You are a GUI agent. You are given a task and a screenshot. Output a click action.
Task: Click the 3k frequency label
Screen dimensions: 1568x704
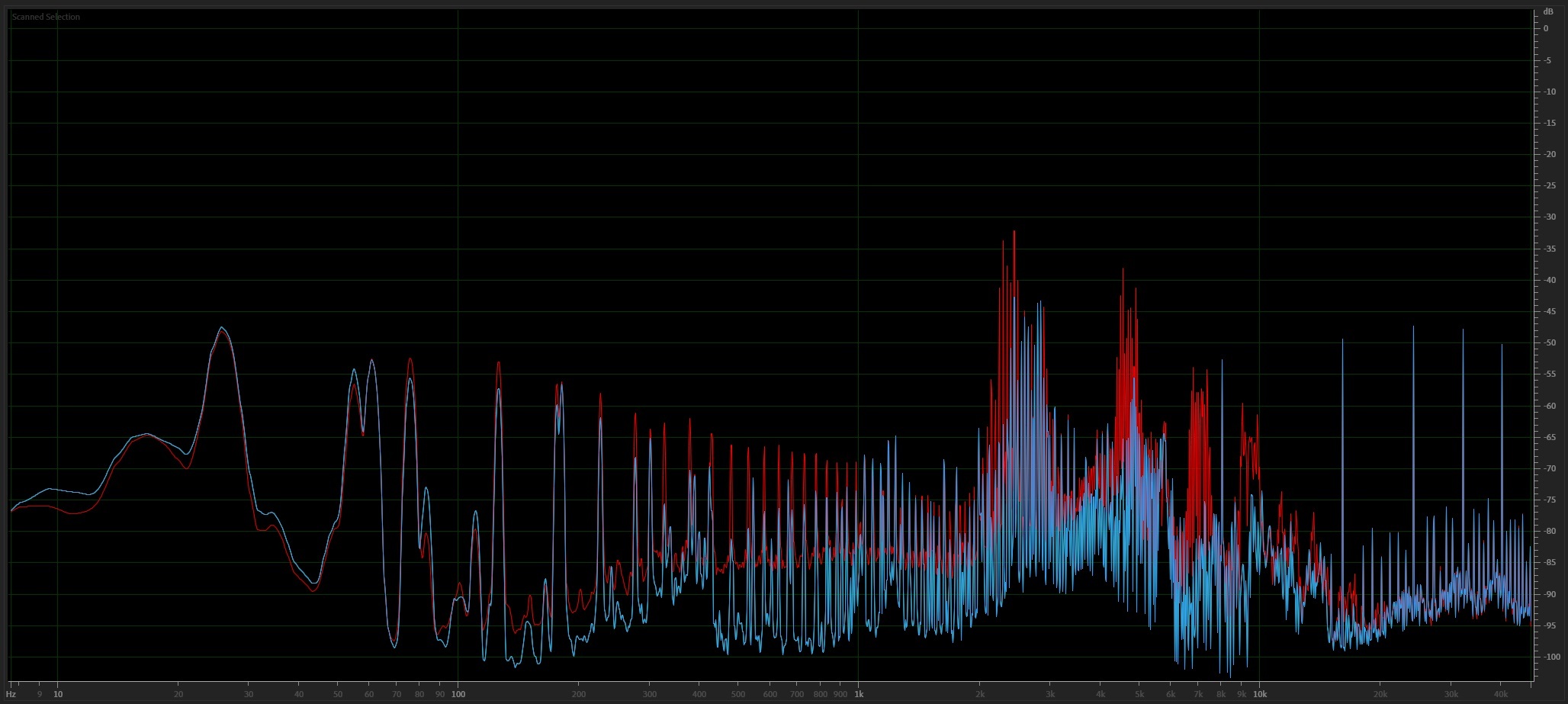[1050, 694]
